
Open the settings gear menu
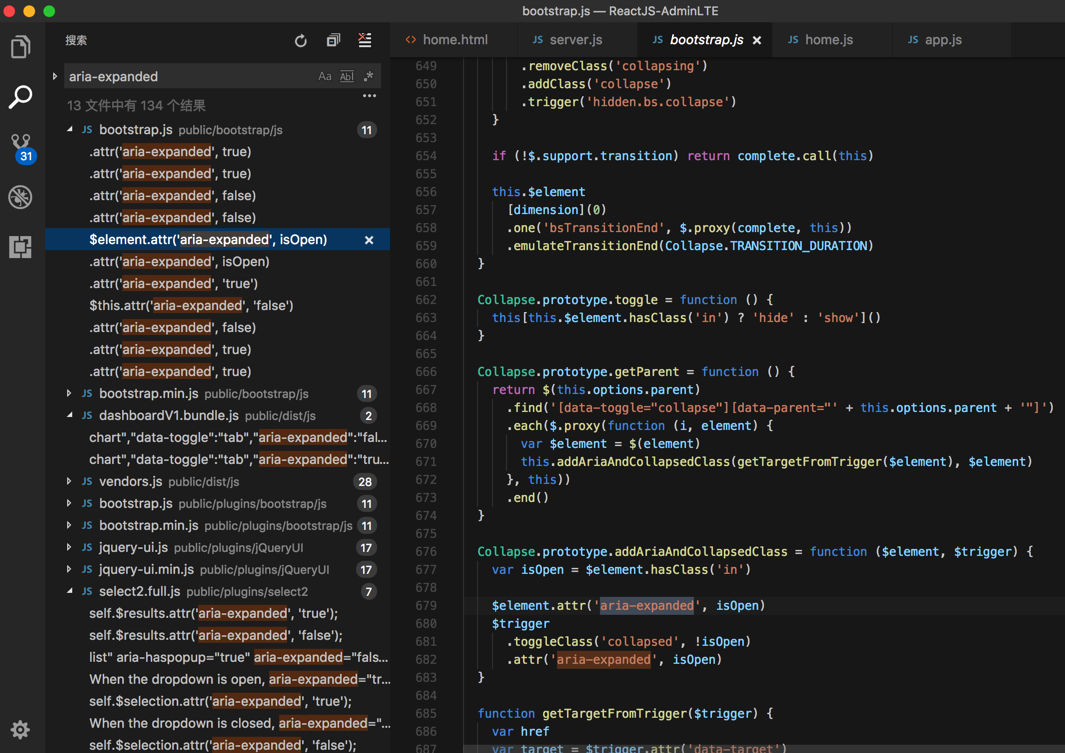pyautogui.click(x=20, y=729)
